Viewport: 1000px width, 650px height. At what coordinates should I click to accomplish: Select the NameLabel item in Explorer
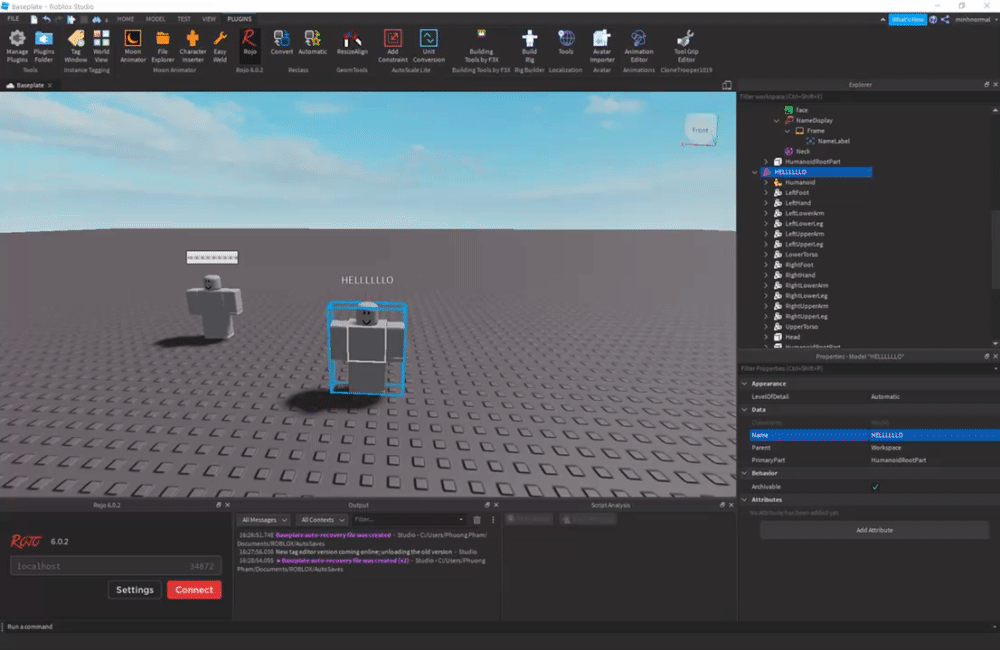tap(833, 141)
